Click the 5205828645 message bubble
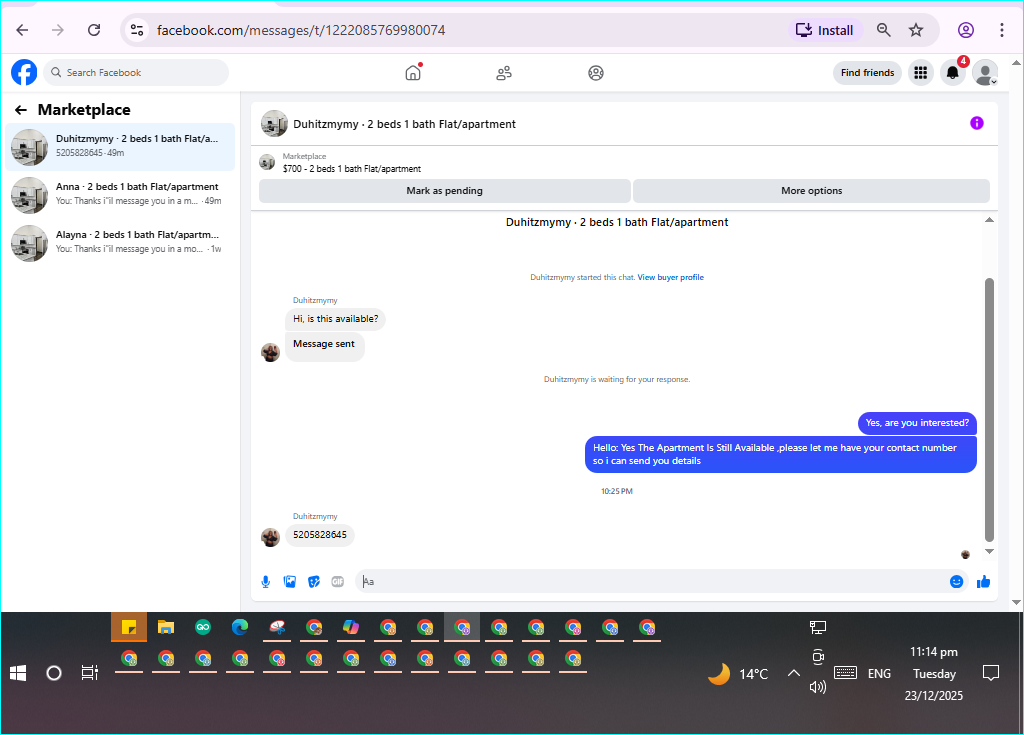 (x=320, y=535)
